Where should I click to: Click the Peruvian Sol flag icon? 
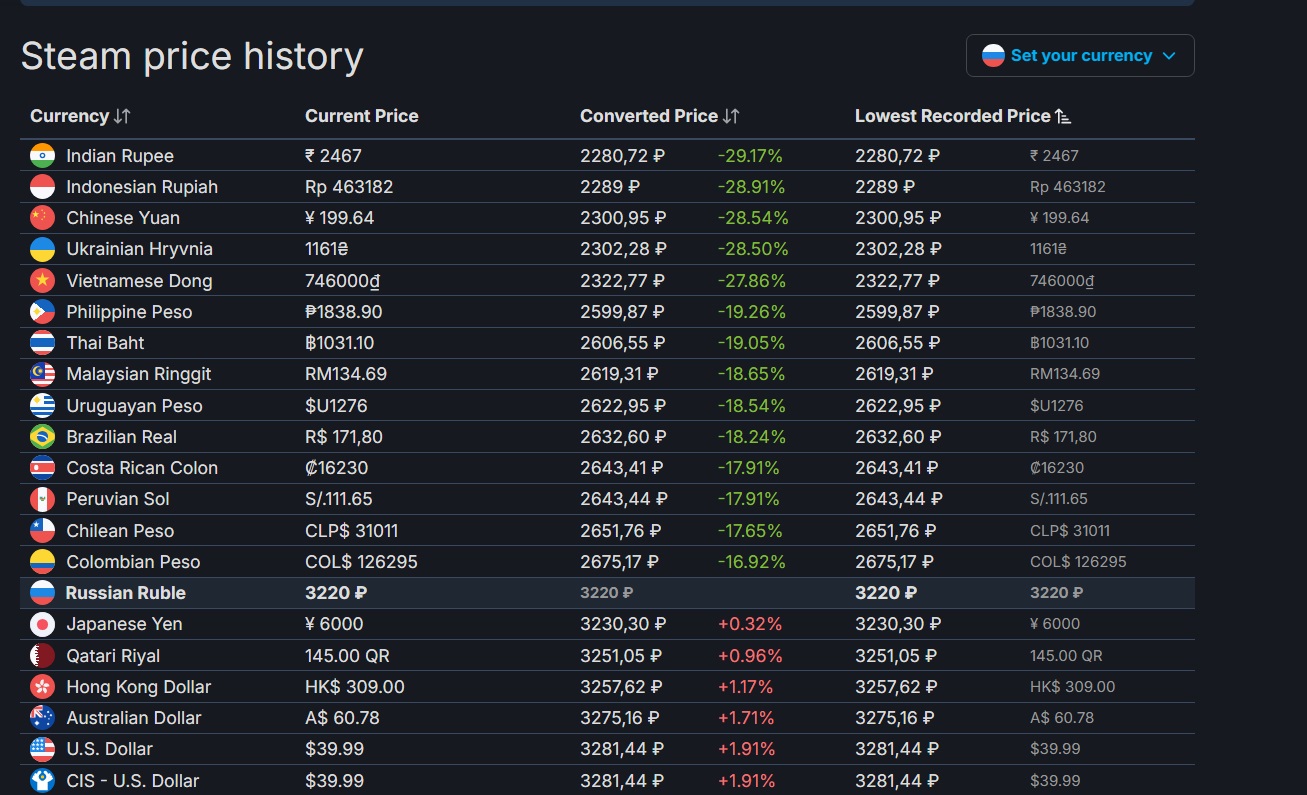point(42,499)
